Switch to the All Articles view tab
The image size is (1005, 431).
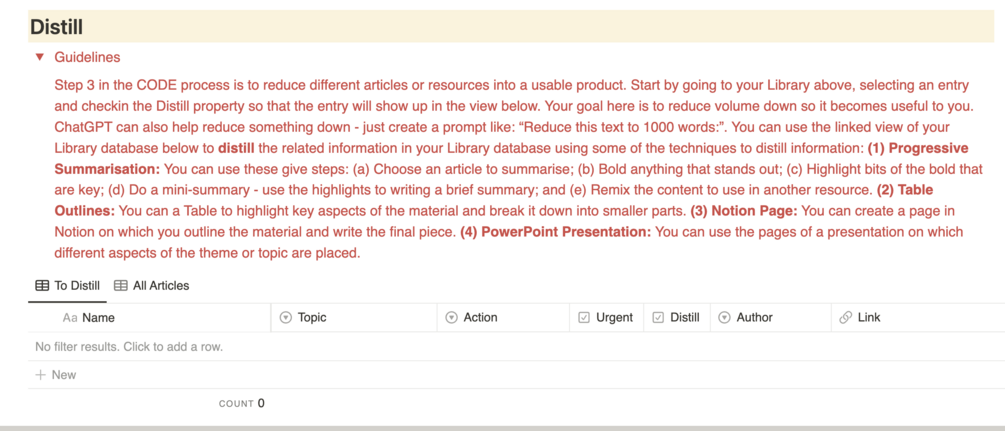[x=151, y=286]
